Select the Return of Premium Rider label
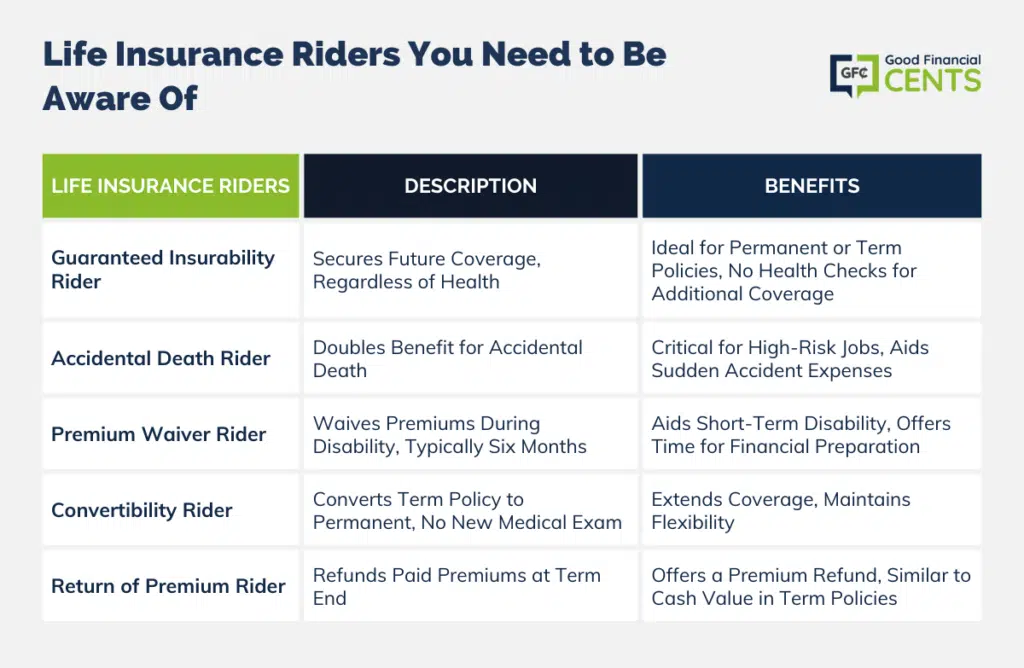The height and width of the screenshot is (668, 1024). tap(170, 586)
